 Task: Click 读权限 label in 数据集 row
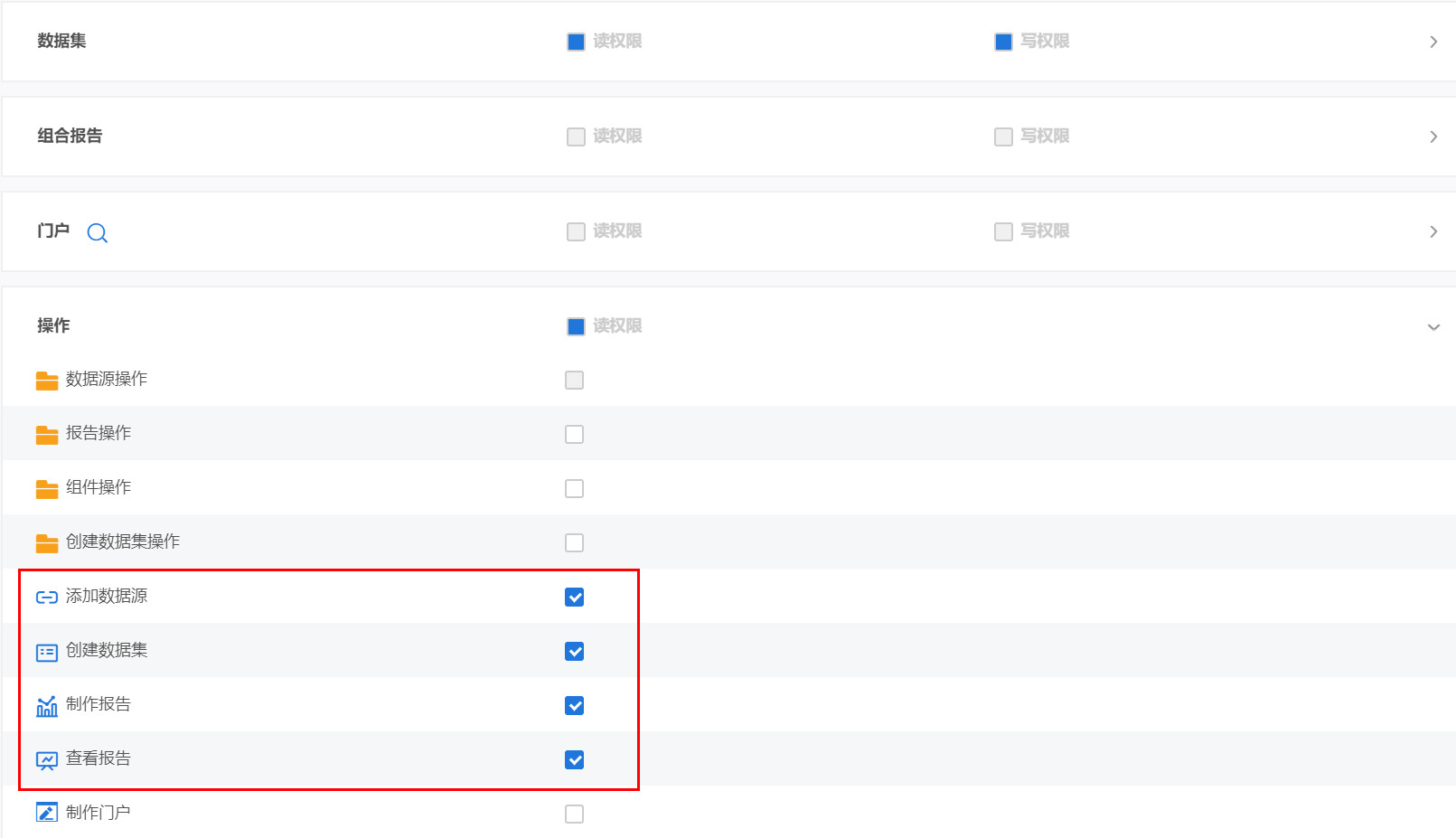coord(617,42)
